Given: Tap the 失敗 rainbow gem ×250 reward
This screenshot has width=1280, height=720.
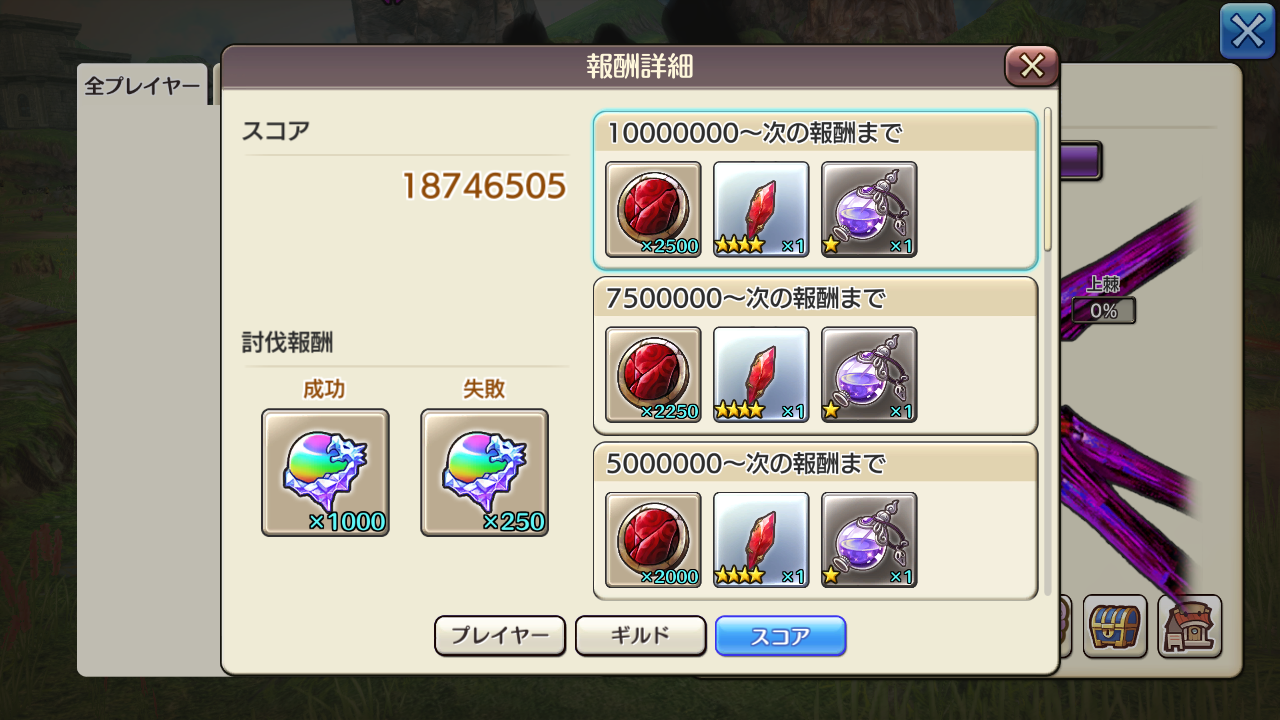Looking at the screenshot, I should click(x=484, y=472).
